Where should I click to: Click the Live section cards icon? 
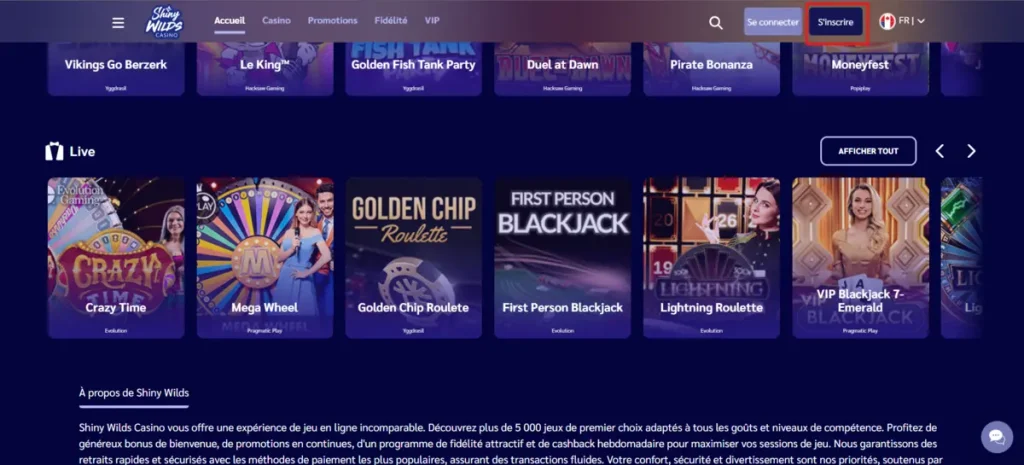54,152
